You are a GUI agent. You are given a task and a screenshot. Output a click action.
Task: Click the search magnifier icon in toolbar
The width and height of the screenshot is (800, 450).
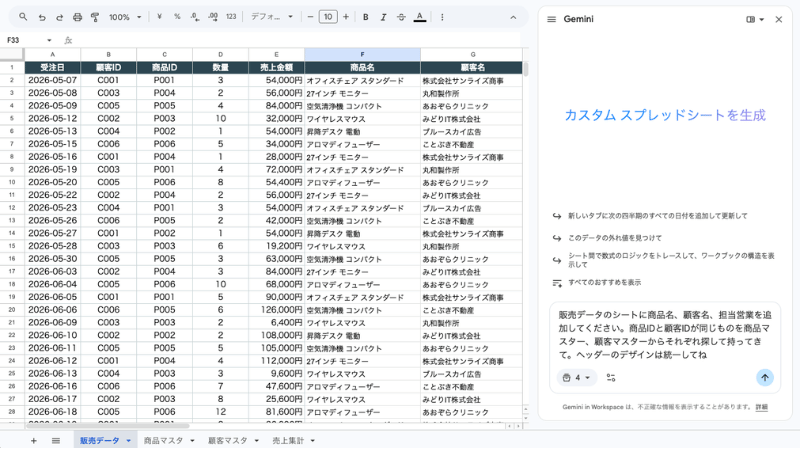(x=23, y=17)
